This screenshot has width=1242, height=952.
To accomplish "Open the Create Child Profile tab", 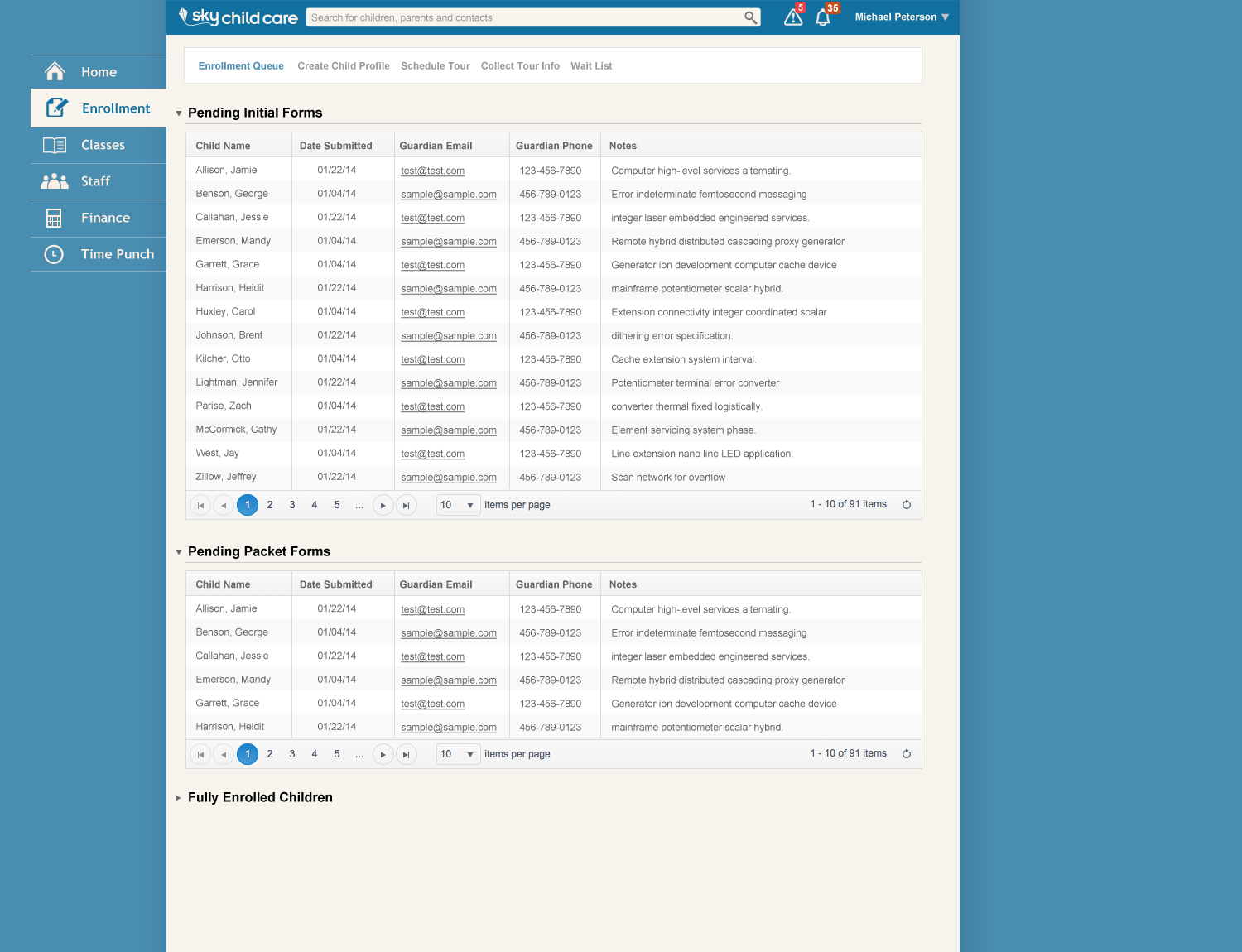I will [x=344, y=66].
